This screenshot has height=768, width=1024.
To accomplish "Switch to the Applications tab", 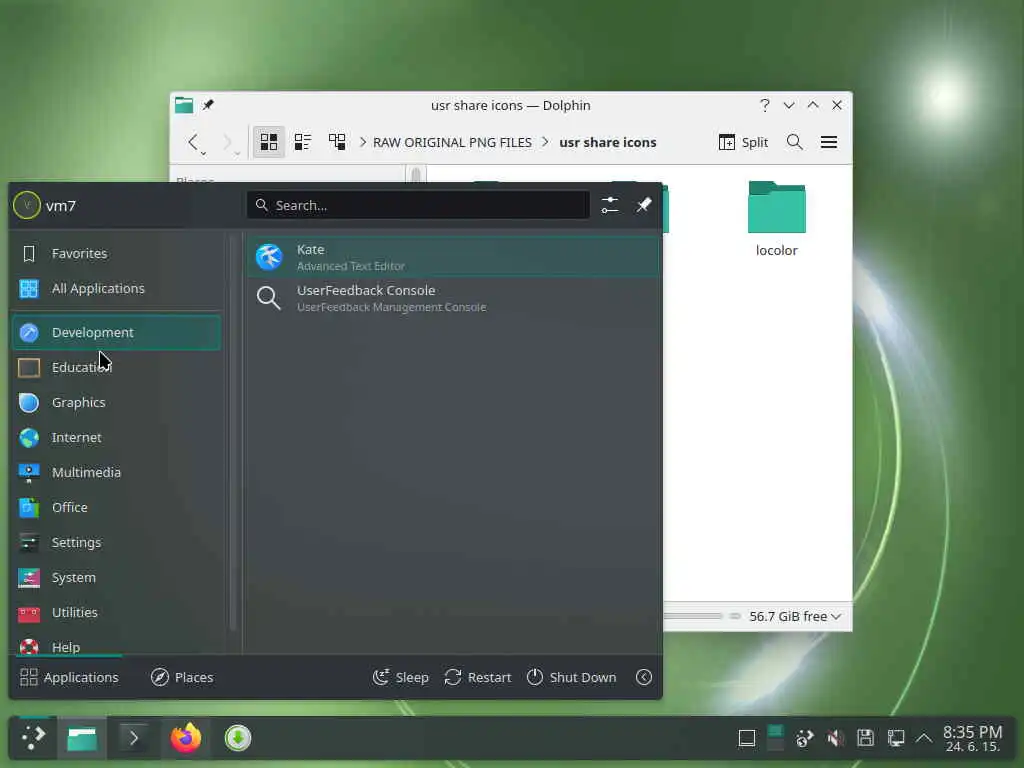I will [x=69, y=677].
